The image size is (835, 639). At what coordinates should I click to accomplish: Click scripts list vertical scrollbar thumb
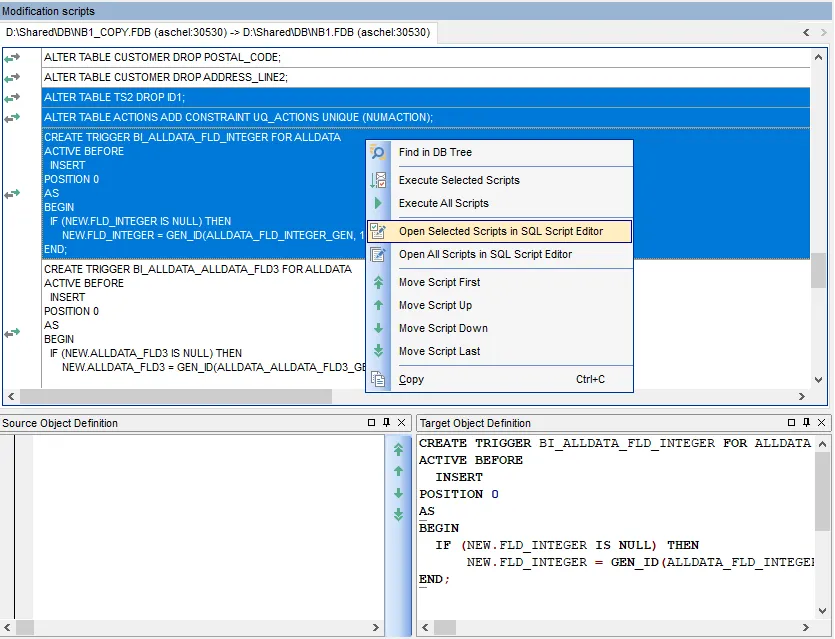[x=818, y=270]
